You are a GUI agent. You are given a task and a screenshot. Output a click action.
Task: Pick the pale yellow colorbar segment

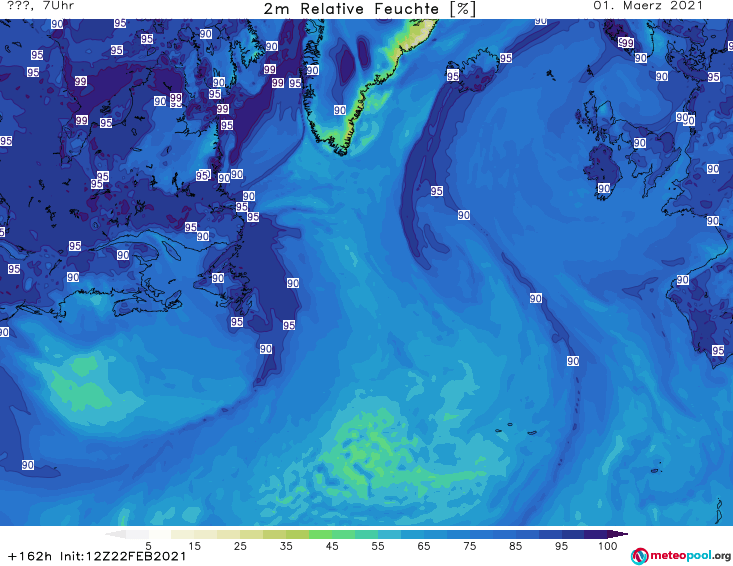click(x=182, y=534)
